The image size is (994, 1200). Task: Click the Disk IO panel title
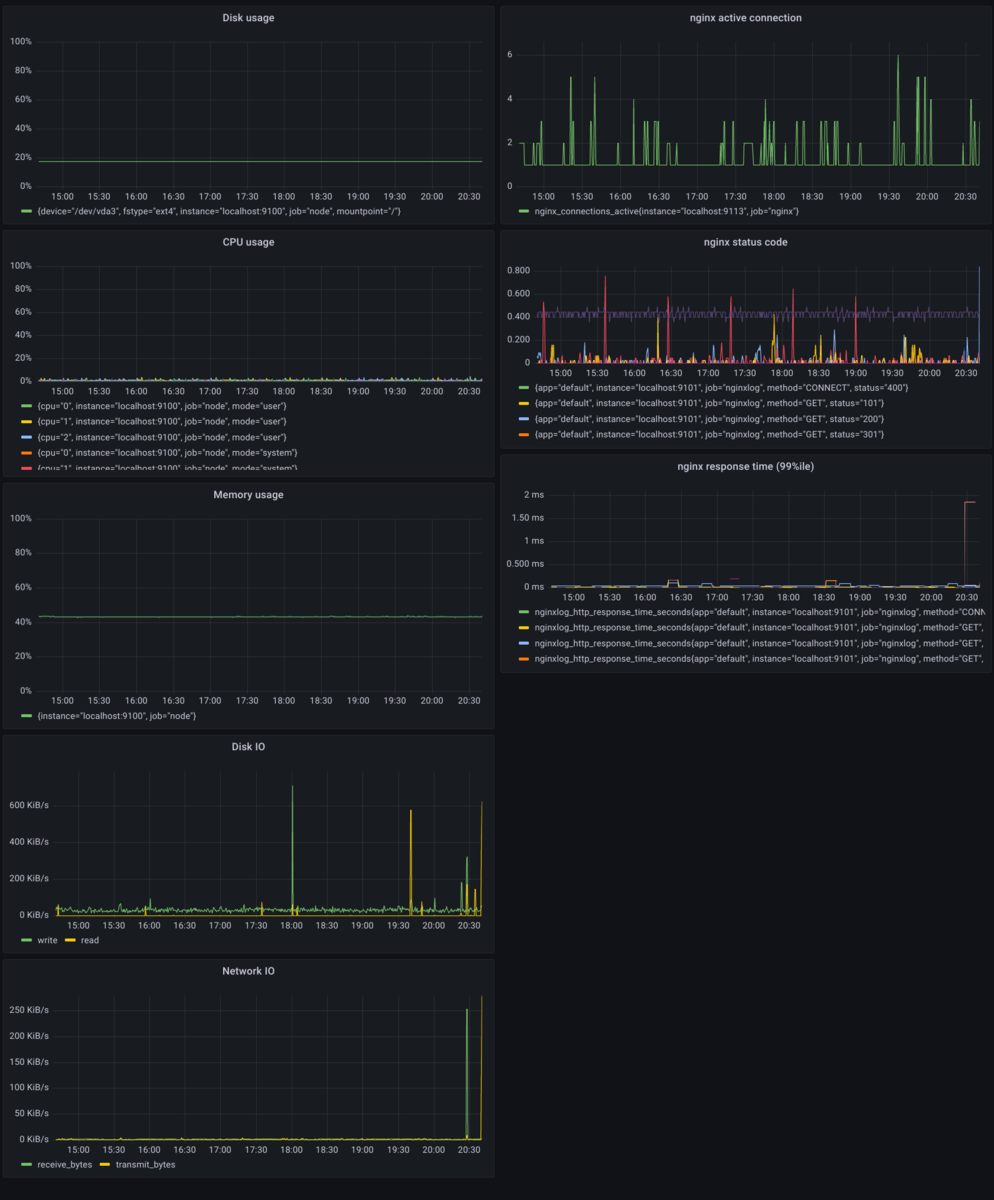[x=248, y=746]
